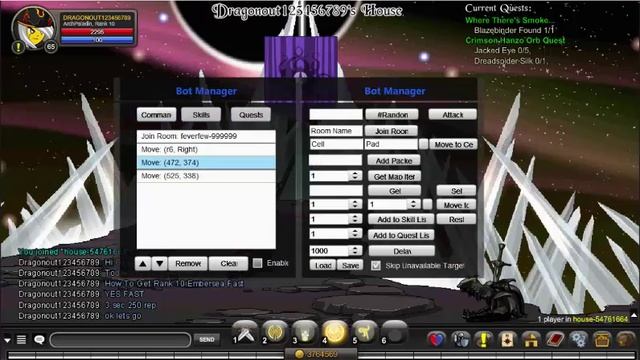The image size is (640, 360).
Task: Open quest log exclamation icon in bottom bar
Action: pyautogui.click(x=483, y=340)
